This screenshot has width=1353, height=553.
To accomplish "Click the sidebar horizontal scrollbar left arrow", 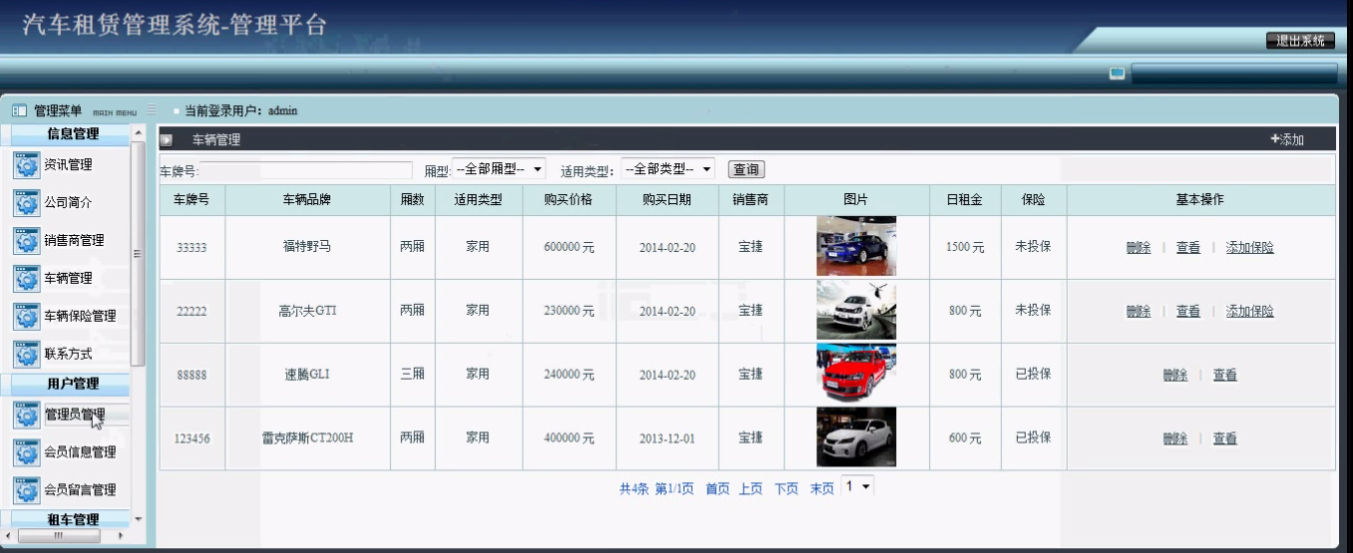I will (x=9, y=536).
